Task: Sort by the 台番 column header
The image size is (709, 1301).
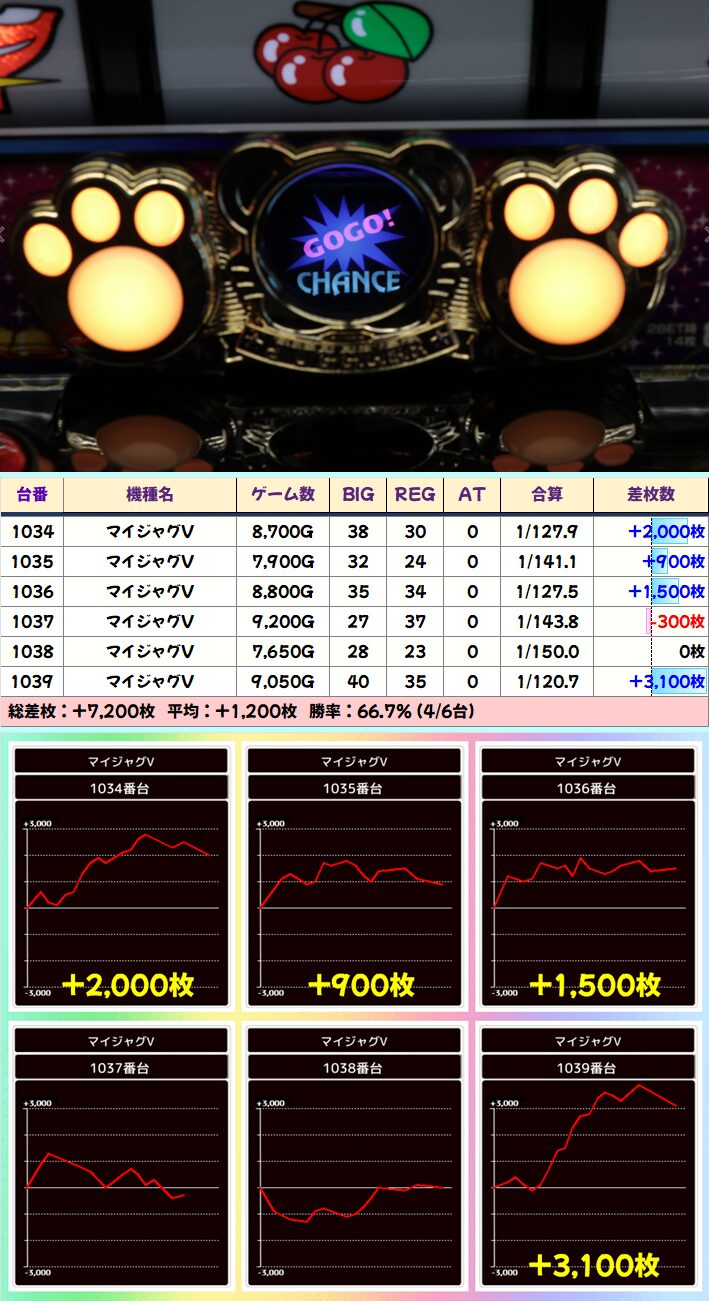Action: (32, 495)
